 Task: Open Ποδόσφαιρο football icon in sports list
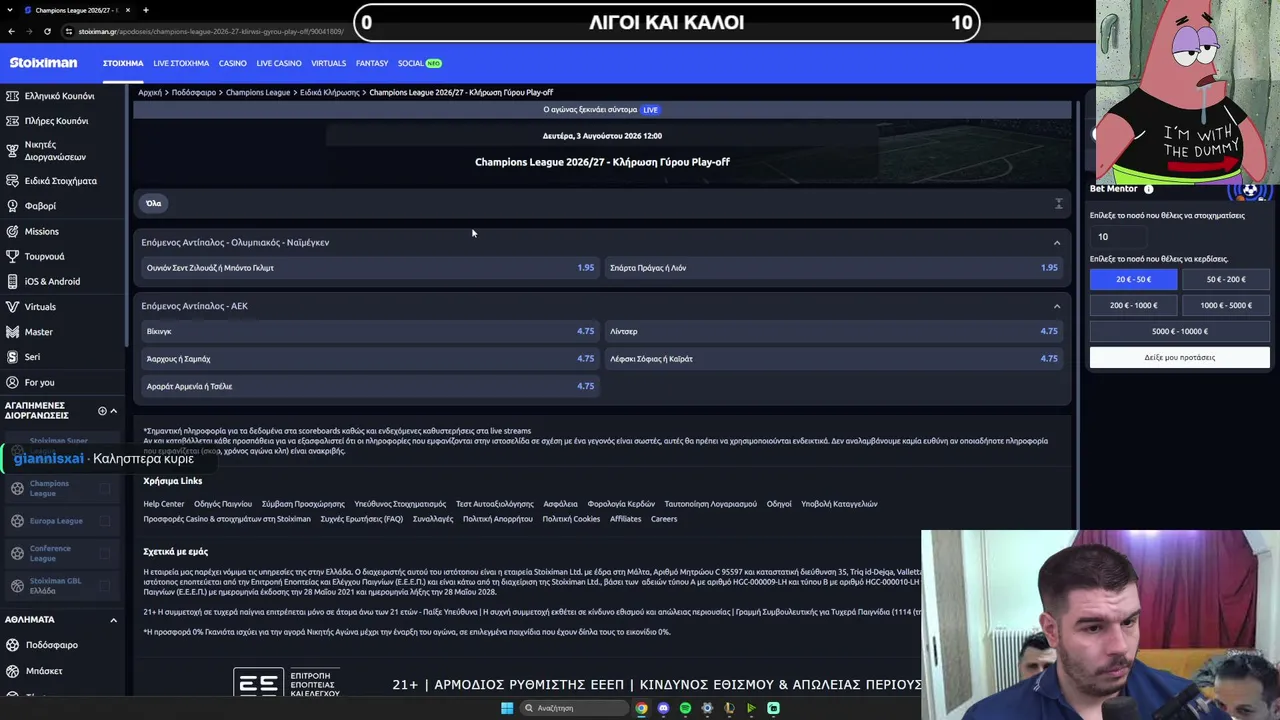coord(13,645)
